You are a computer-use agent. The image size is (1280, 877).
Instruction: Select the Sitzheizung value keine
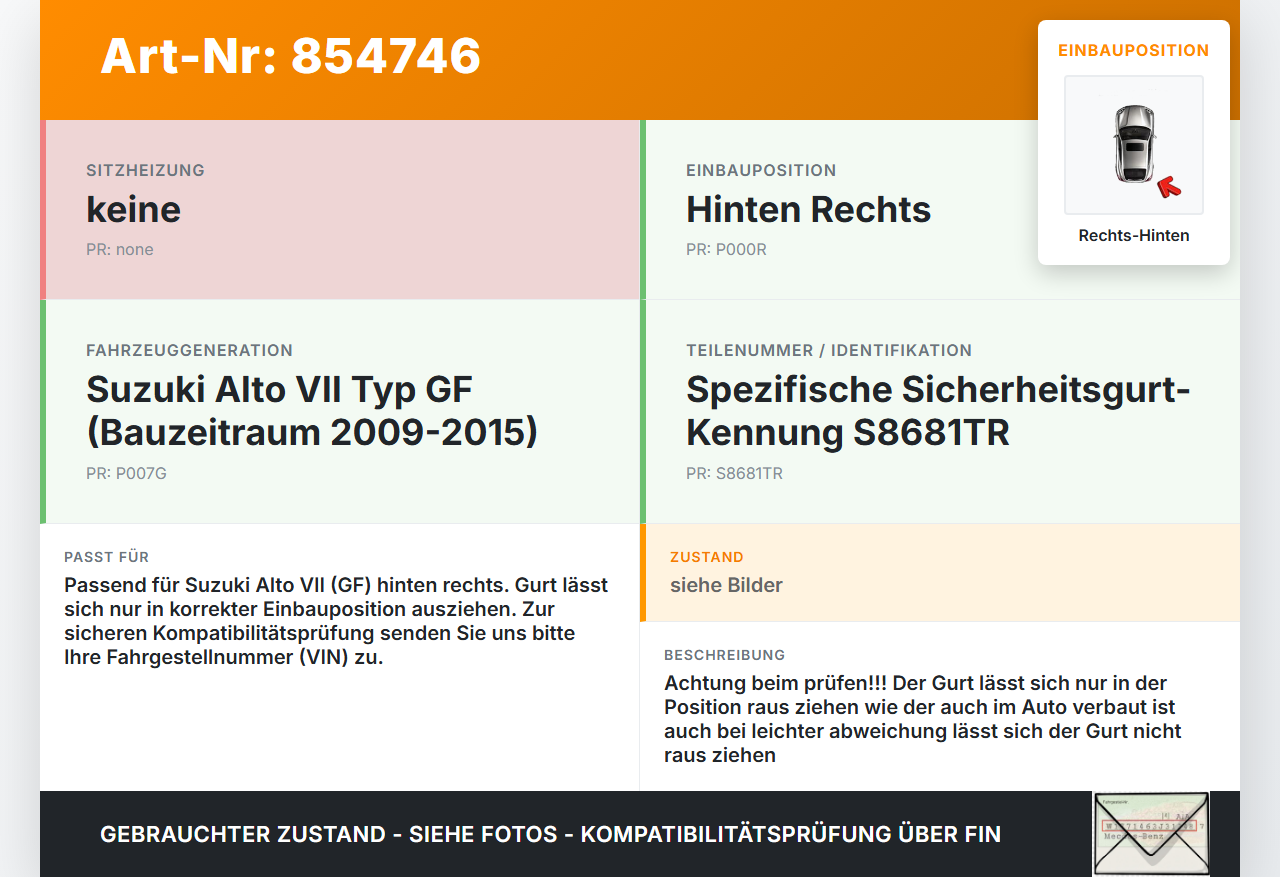click(134, 209)
